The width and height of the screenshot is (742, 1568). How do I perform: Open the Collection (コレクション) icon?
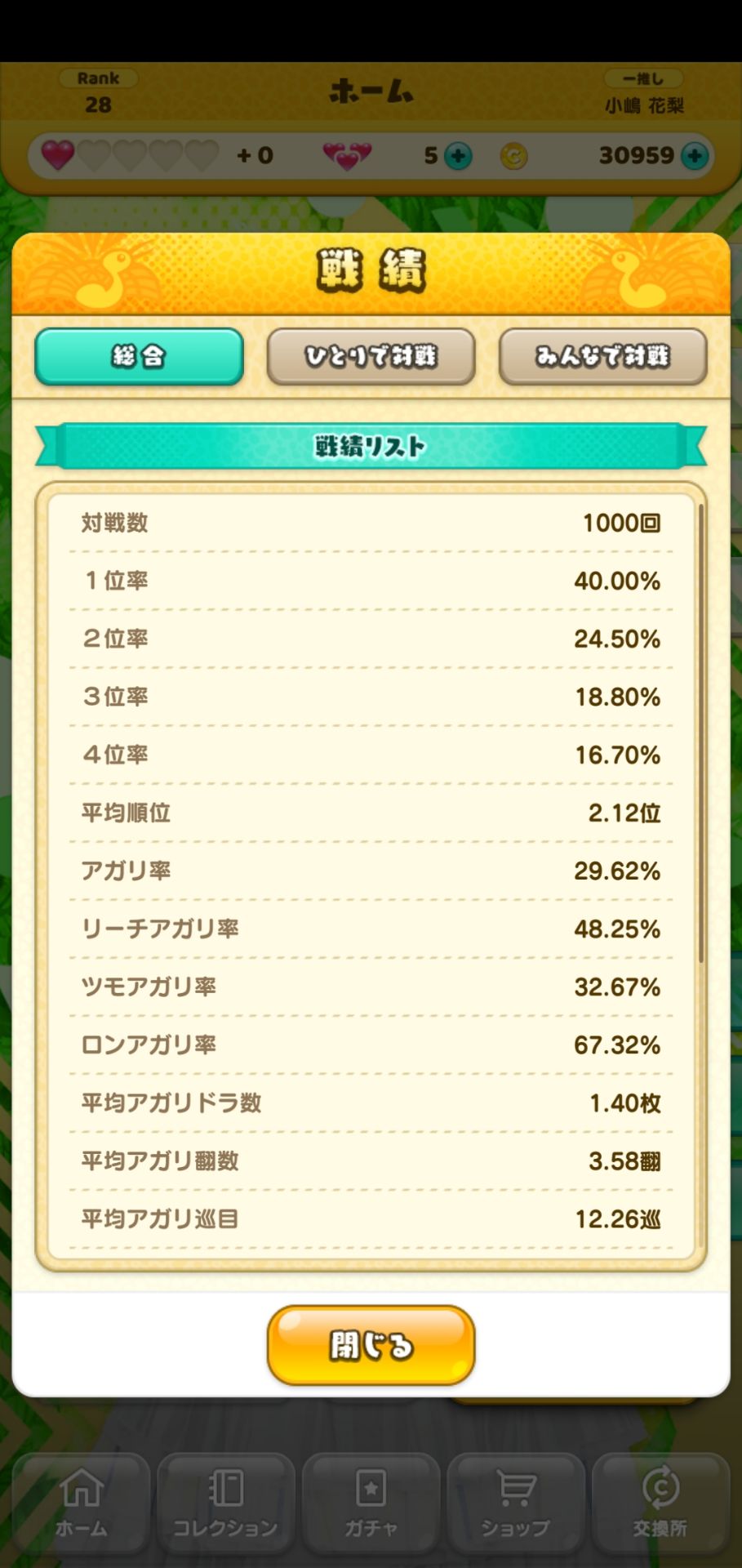[225, 1501]
